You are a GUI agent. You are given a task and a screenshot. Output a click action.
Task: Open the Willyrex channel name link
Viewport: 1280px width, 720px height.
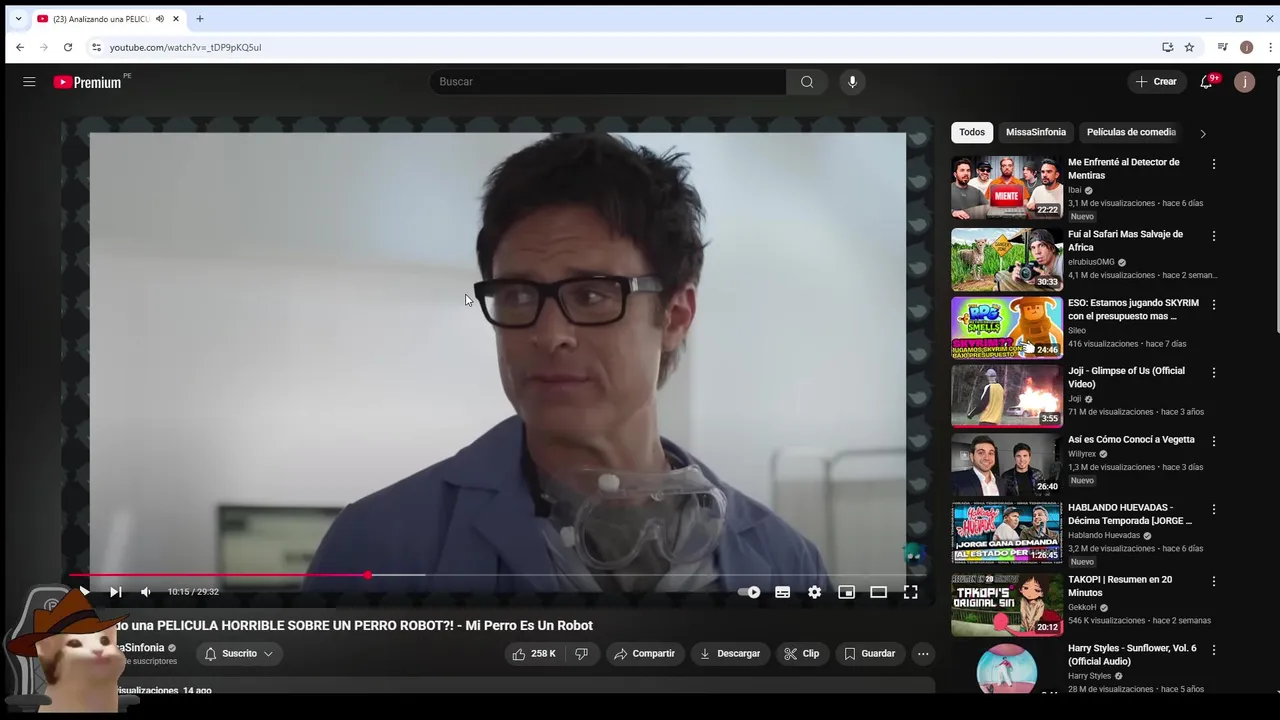point(1082,454)
